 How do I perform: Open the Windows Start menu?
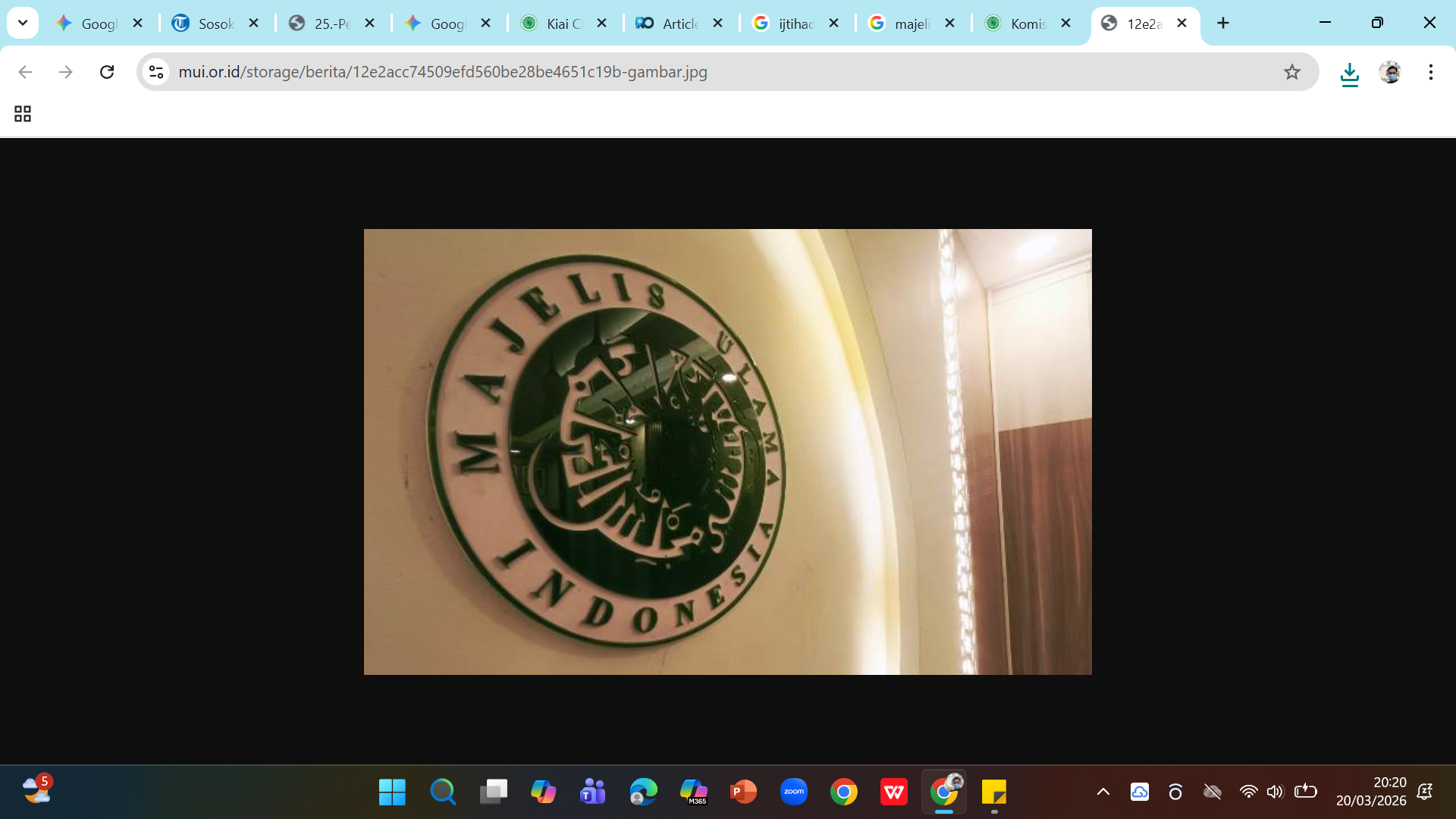(392, 792)
